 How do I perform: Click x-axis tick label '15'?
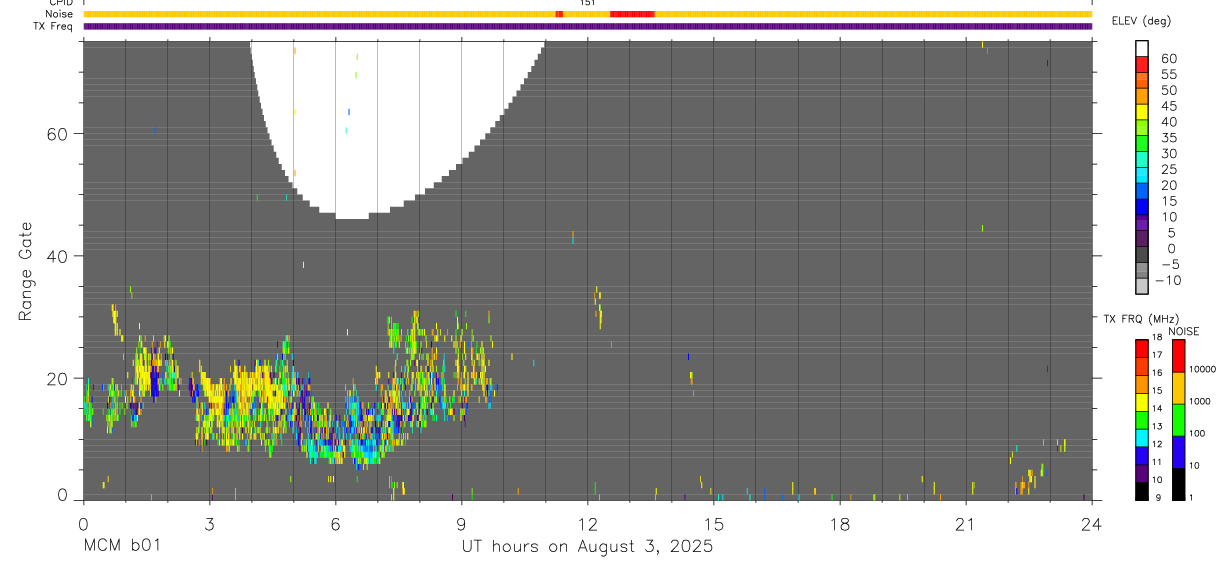pos(714,524)
